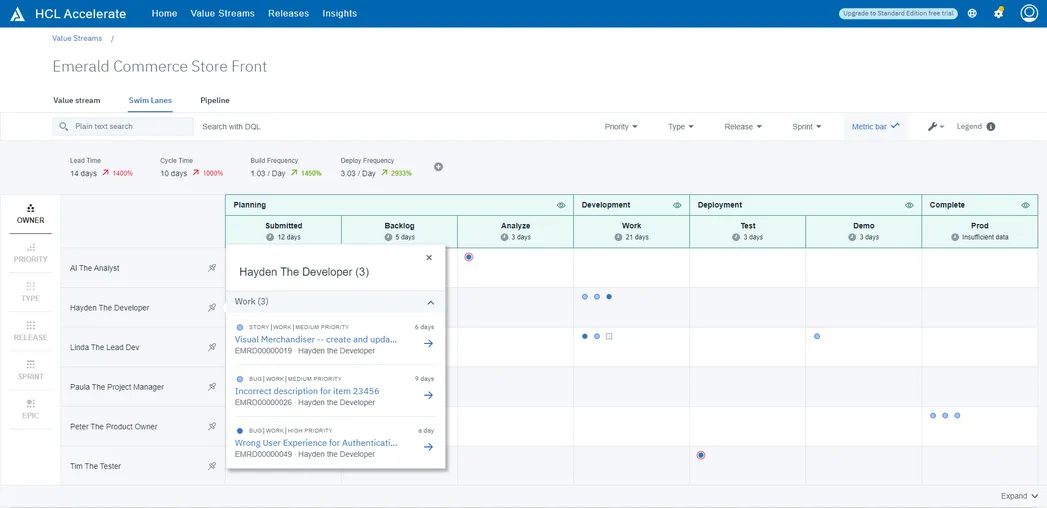
Task: Open the Insights menu
Action: (339, 14)
